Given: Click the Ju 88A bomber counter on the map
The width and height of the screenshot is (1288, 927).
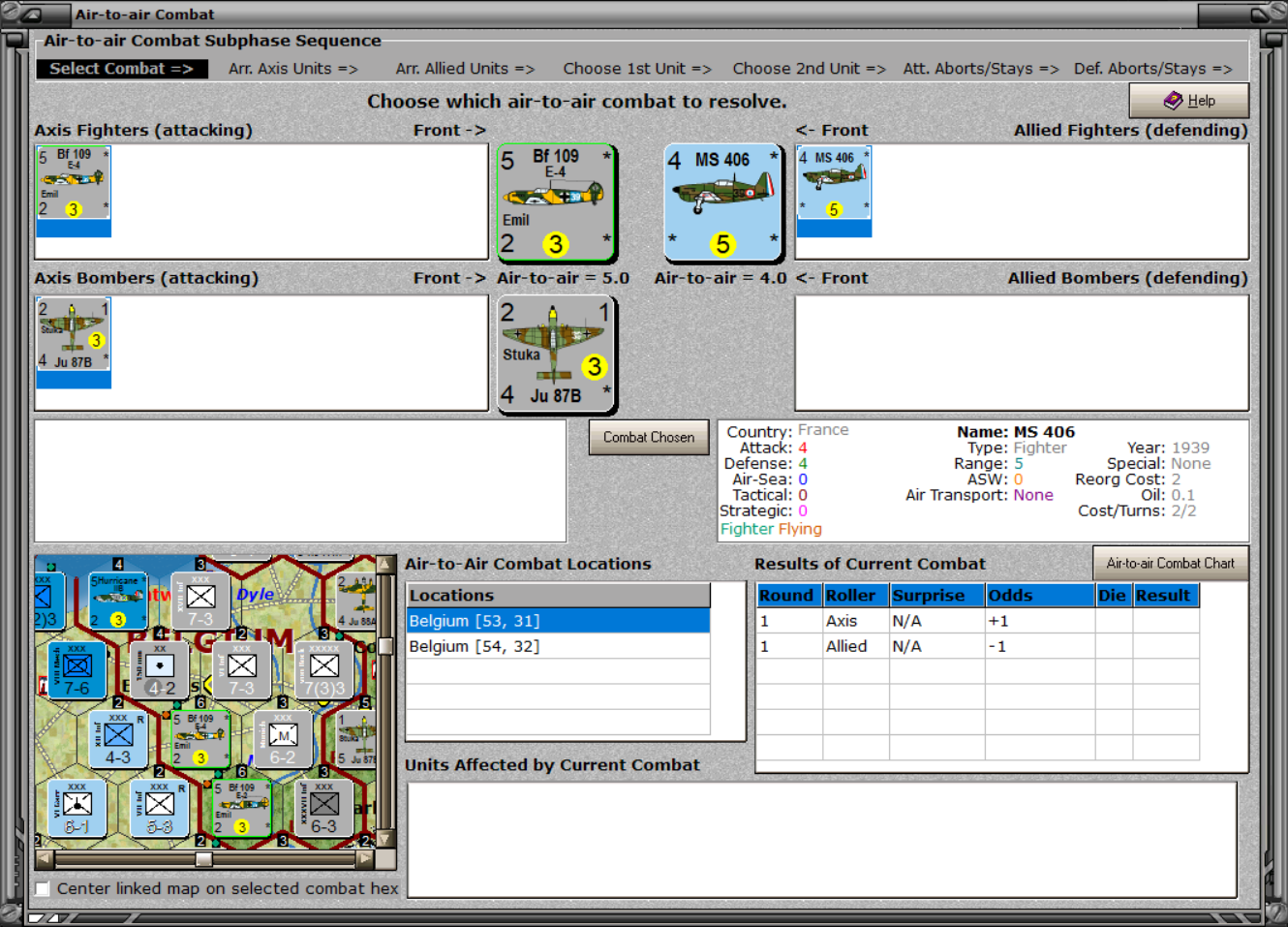Looking at the screenshot, I should [x=355, y=601].
